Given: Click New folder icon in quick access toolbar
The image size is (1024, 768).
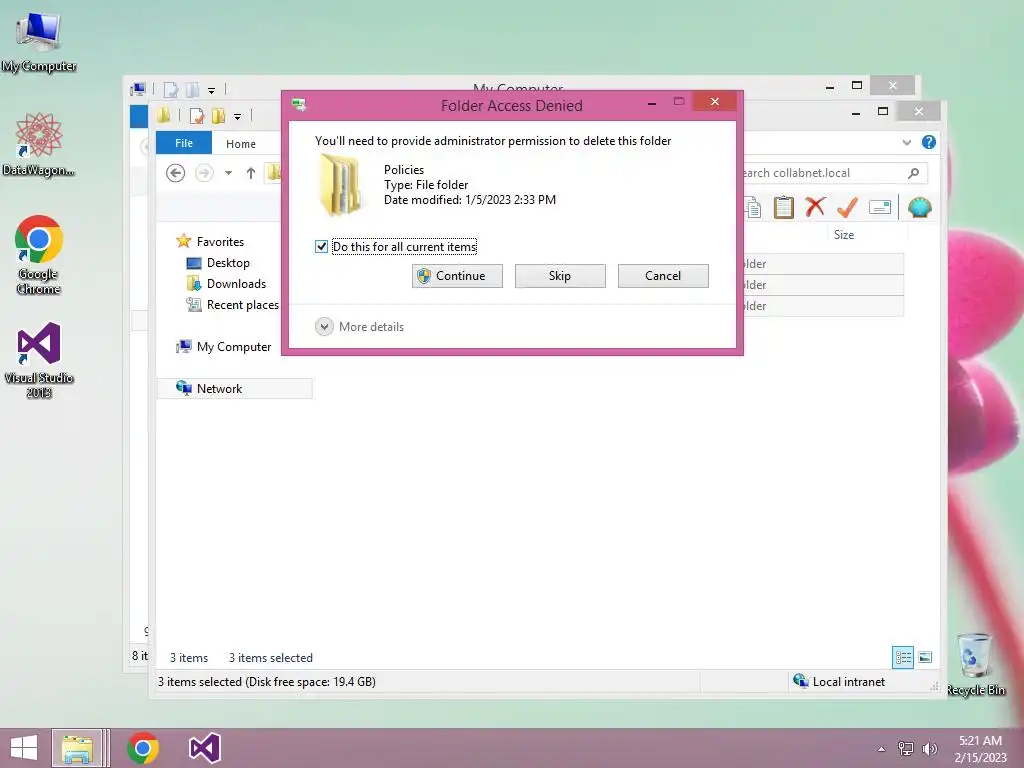Looking at the screenshot, I should [218, 116].
